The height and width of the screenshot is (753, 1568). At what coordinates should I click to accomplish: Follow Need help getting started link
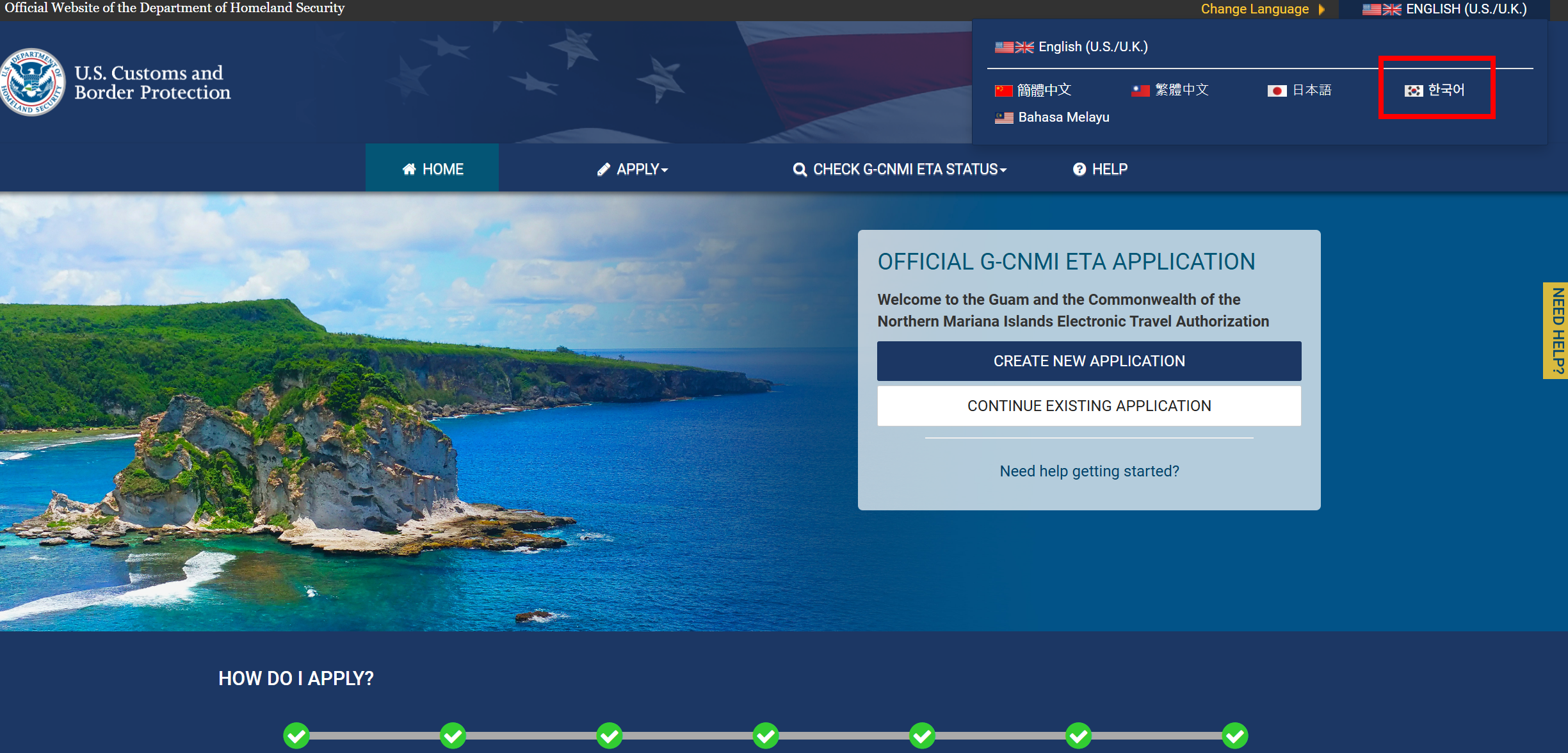(x=1089, y=471)
